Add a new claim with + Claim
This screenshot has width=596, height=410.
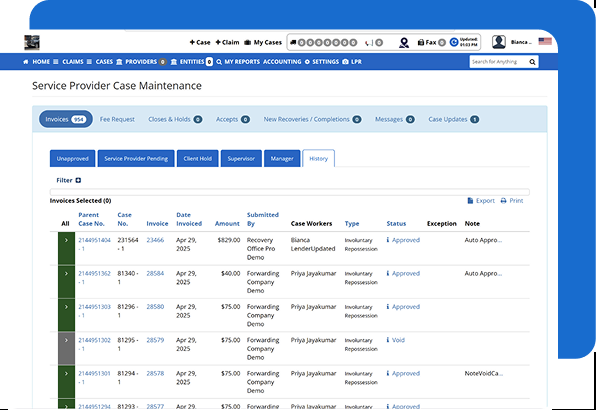[x=227, y=42]
